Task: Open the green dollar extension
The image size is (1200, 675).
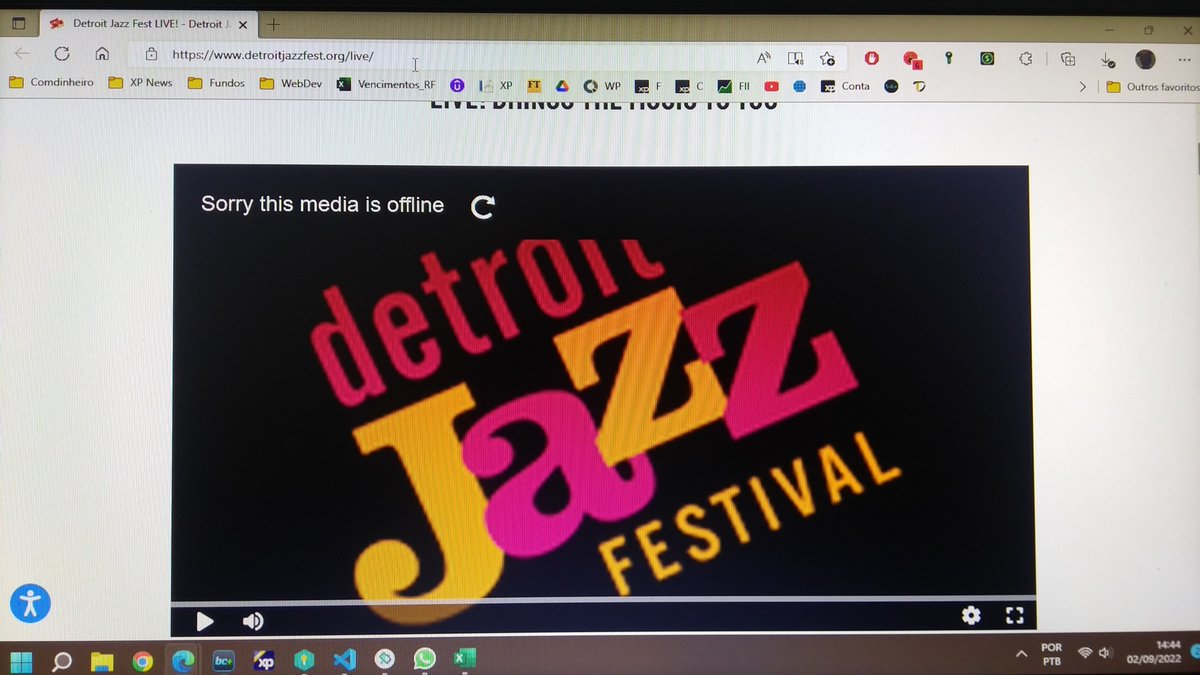Action: pyautogui.click(x=987, y=58)
